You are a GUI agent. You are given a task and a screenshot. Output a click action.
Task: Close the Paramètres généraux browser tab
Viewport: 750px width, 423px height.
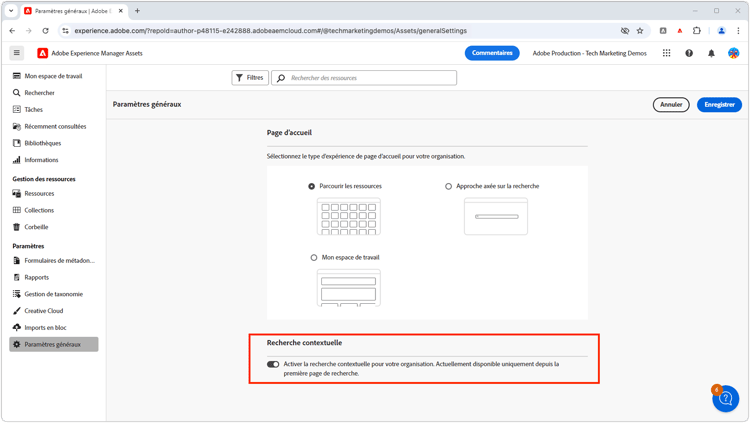click(x=121, y=11)
